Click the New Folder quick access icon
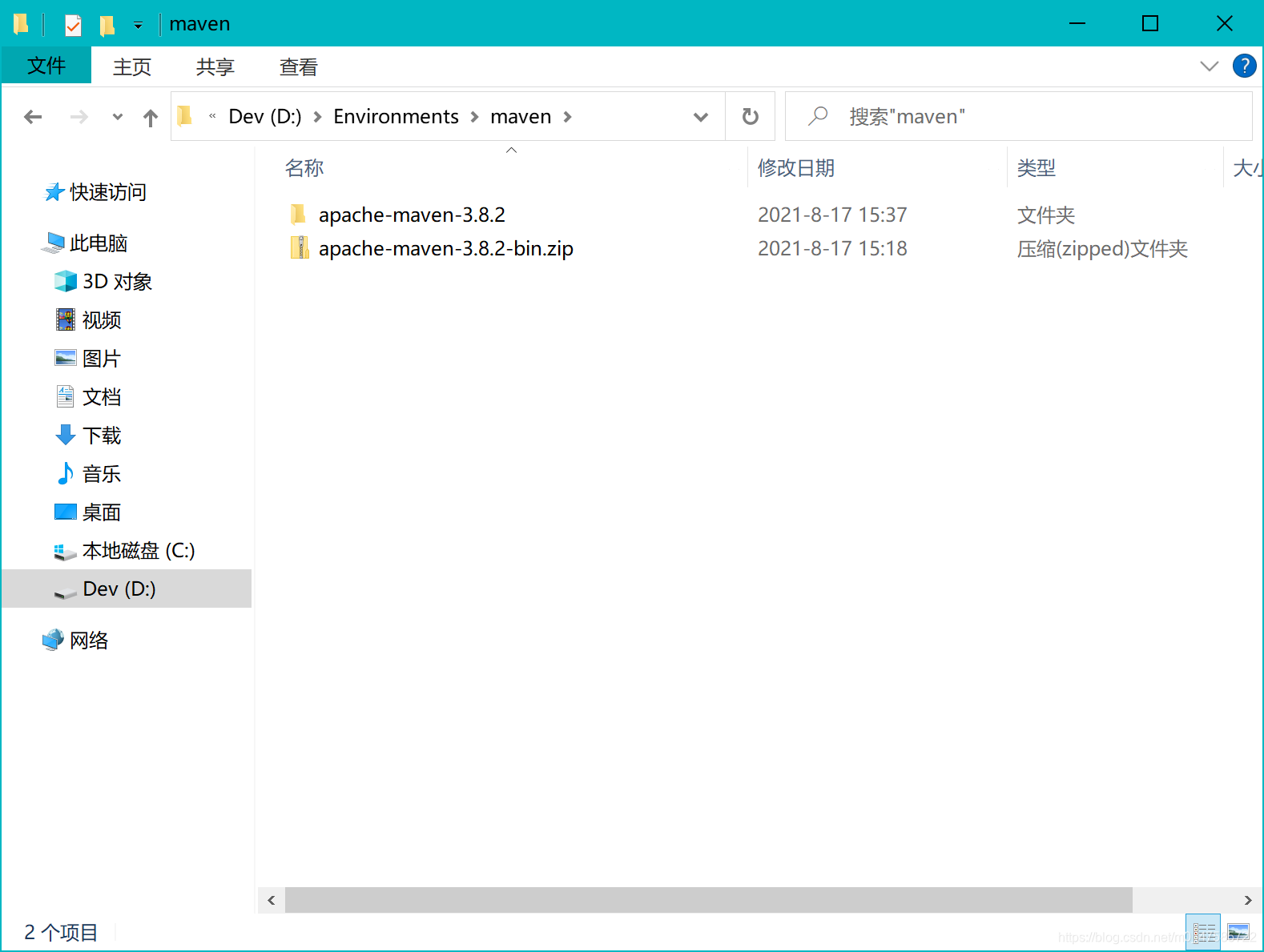1264x952 pixels. 107,25
